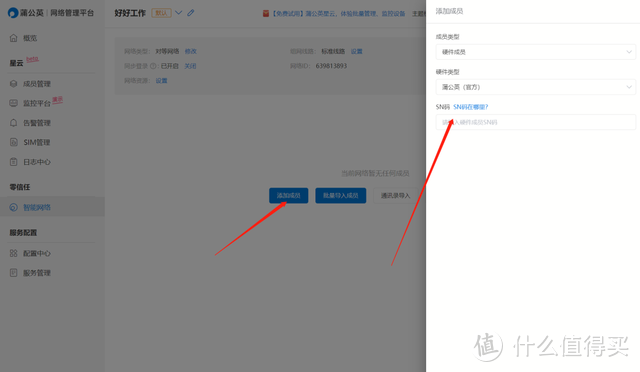Open the 成员类型 dropdown showing 硬件成员
The height and width of the screenshot is (372, 640).
click(536, 52)
